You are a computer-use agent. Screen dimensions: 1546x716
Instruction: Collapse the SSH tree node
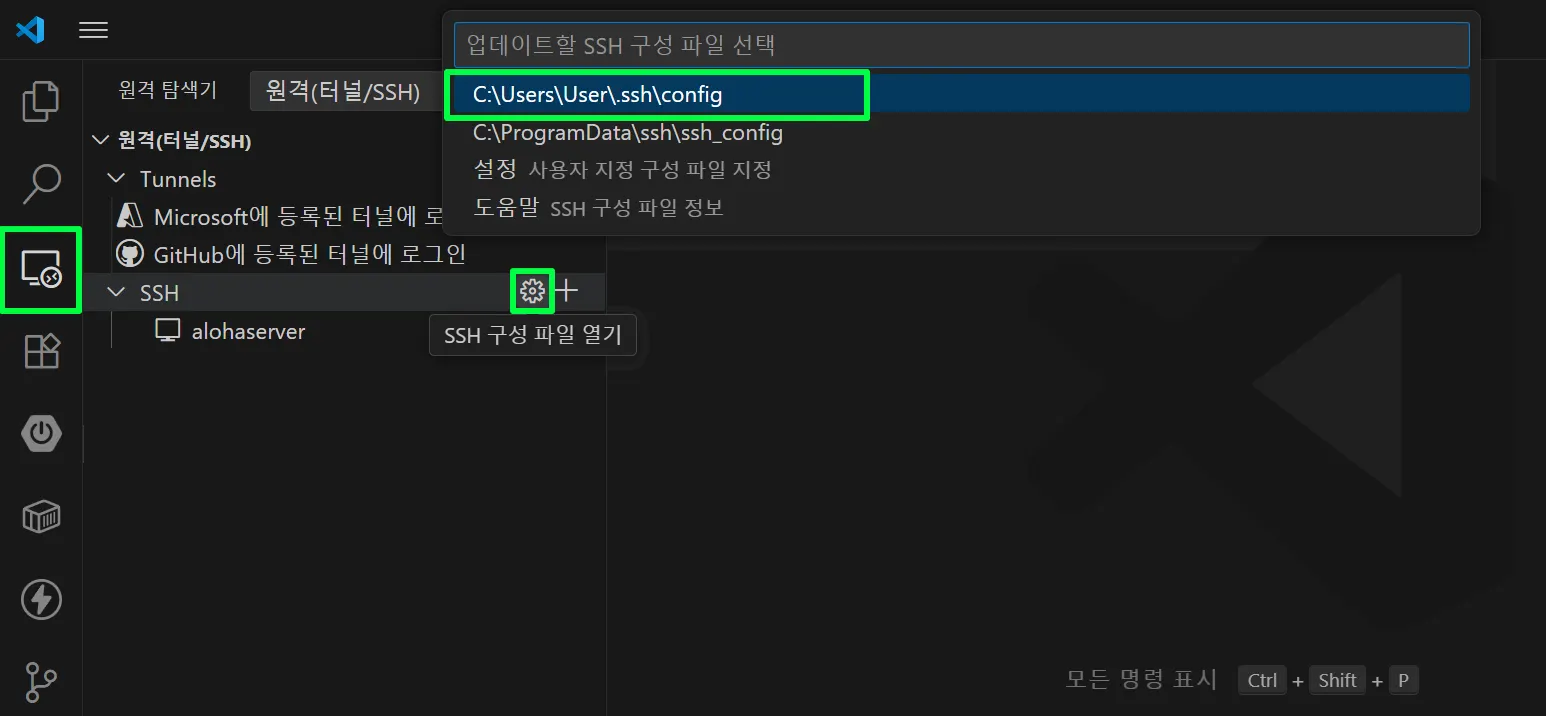click(x=117, y=292)
